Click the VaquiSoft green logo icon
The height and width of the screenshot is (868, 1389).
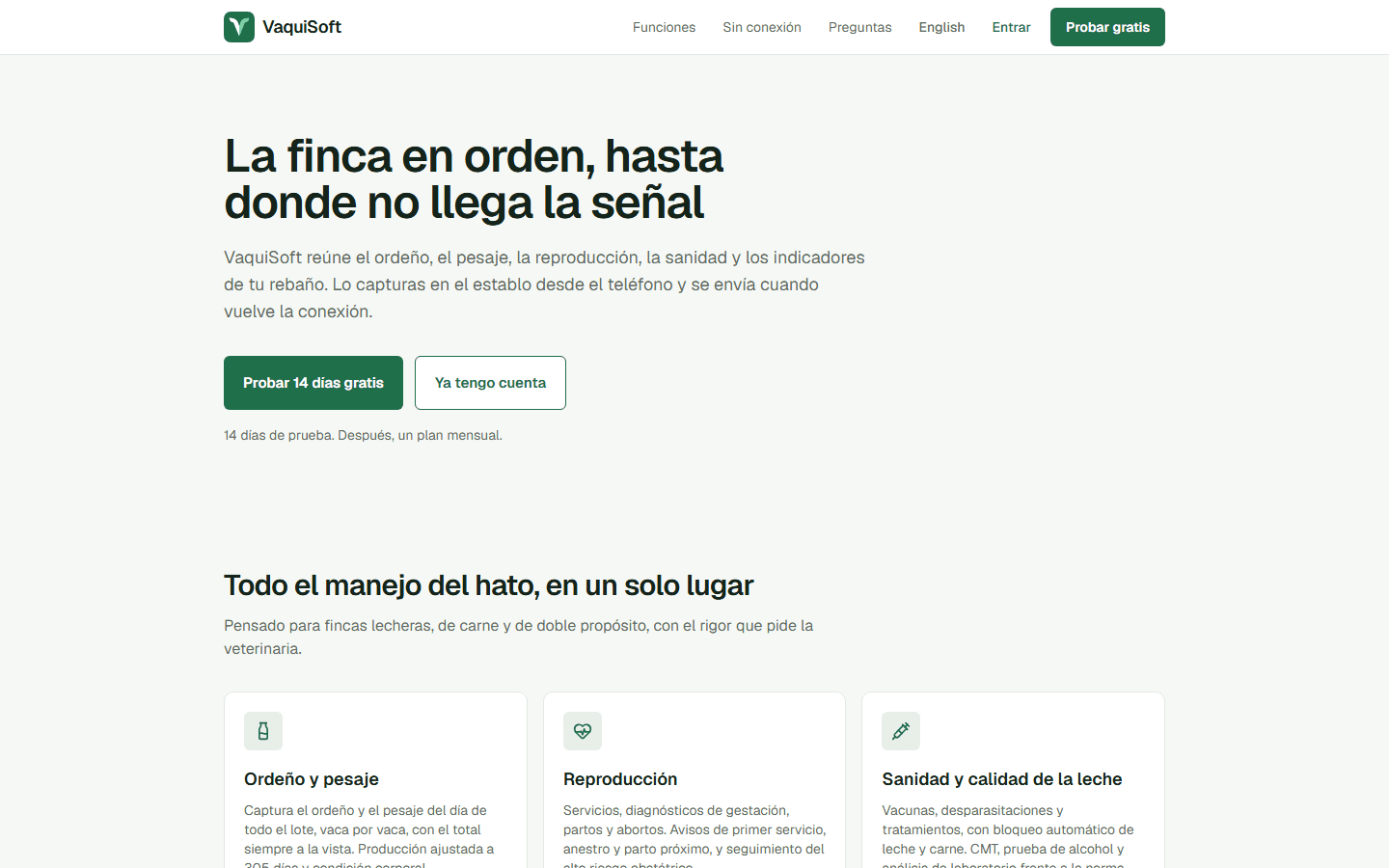pyautogui.click(x=239, y=27)
